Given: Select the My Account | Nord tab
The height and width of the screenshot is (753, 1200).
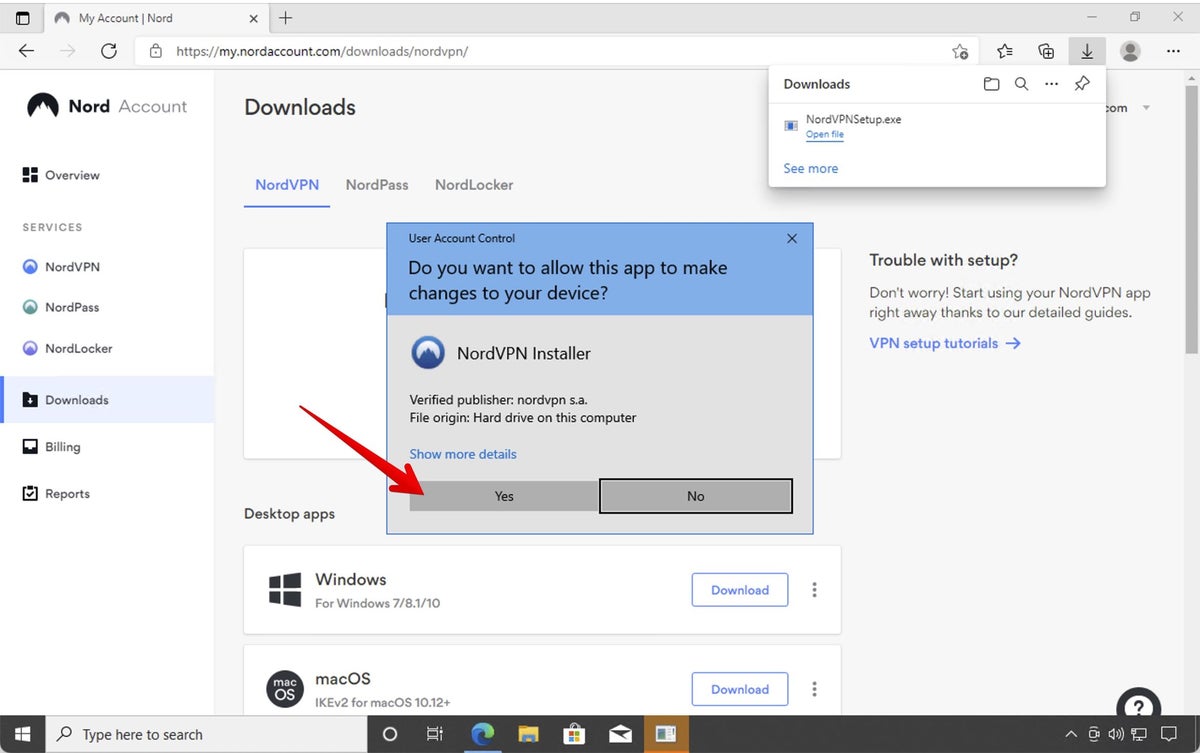Looking at the screenshot, I should pos(155,18).
